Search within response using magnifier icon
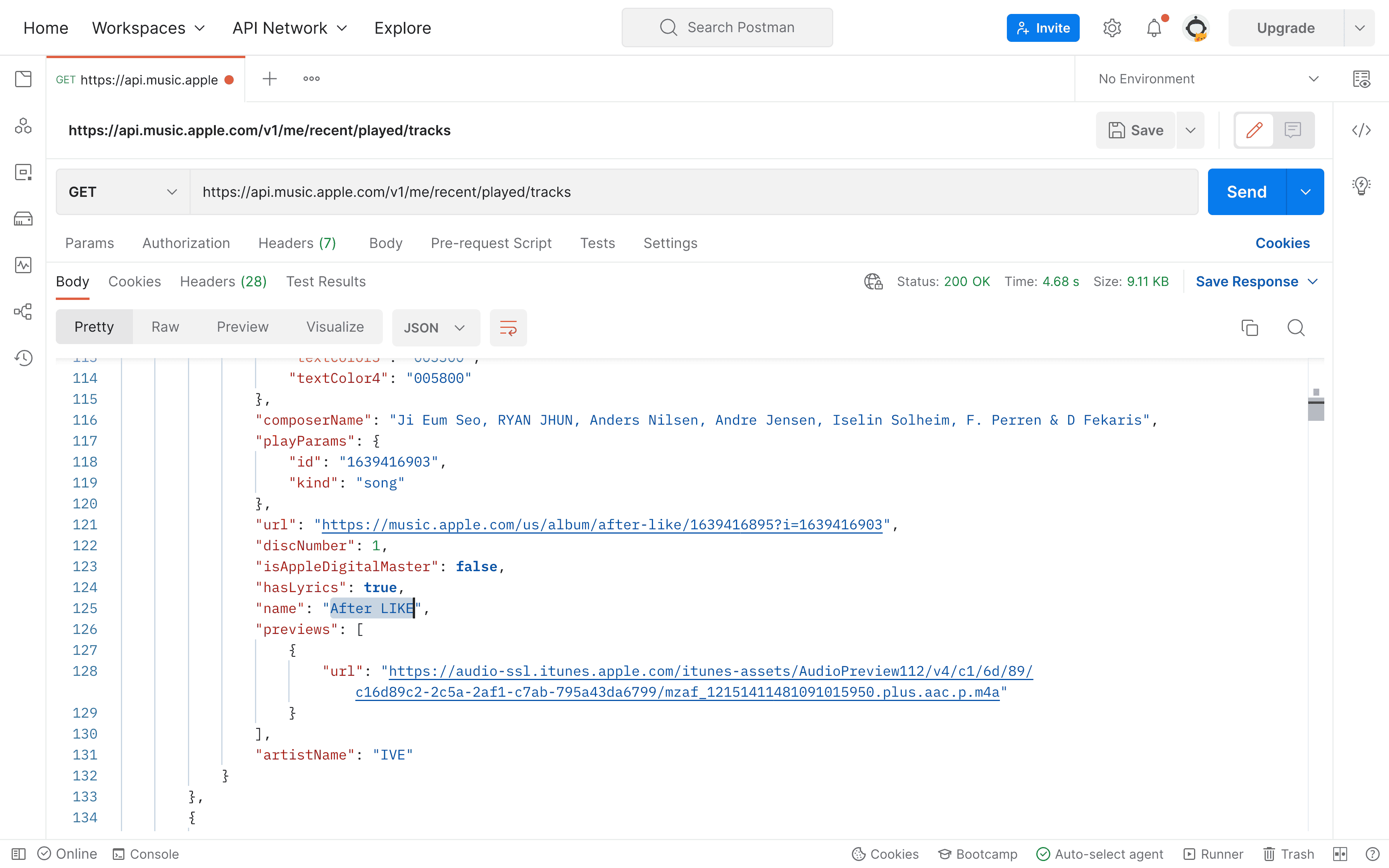Viewport: 1389px width, 868px height. coord(1296,328)
